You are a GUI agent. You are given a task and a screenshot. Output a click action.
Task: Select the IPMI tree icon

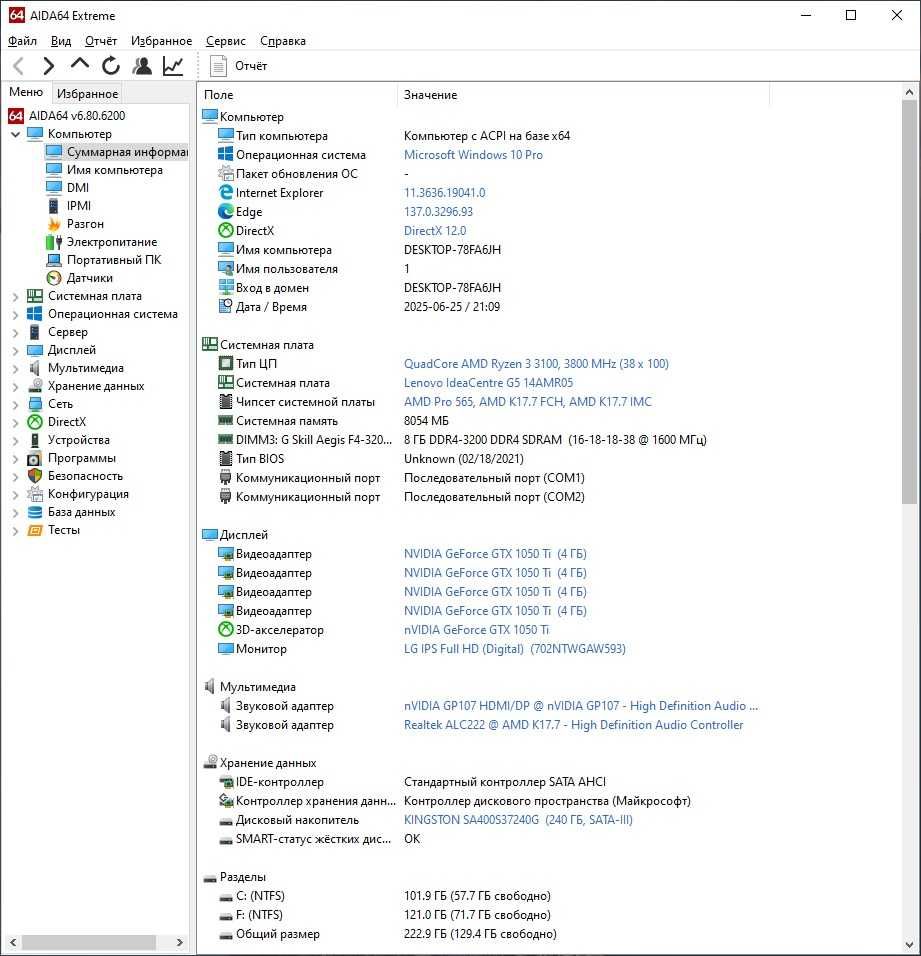point(54,205)
